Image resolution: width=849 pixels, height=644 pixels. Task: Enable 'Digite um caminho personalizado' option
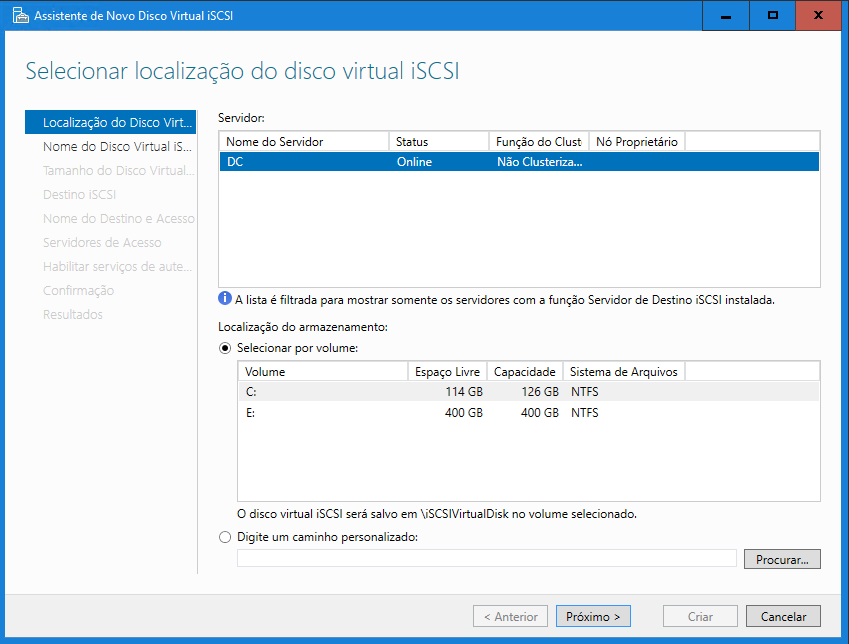(x=225, y=537)
